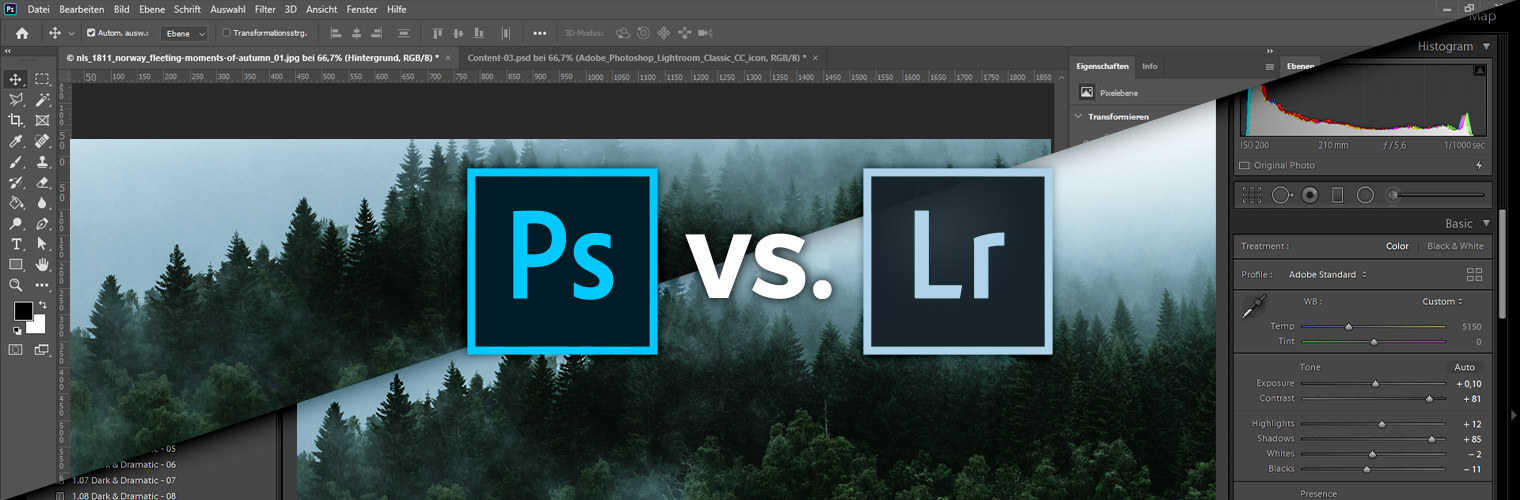1520x500 pixels.
Task: Select the Lightroom crop overlay tool
Action: (x=1251, y=195)
